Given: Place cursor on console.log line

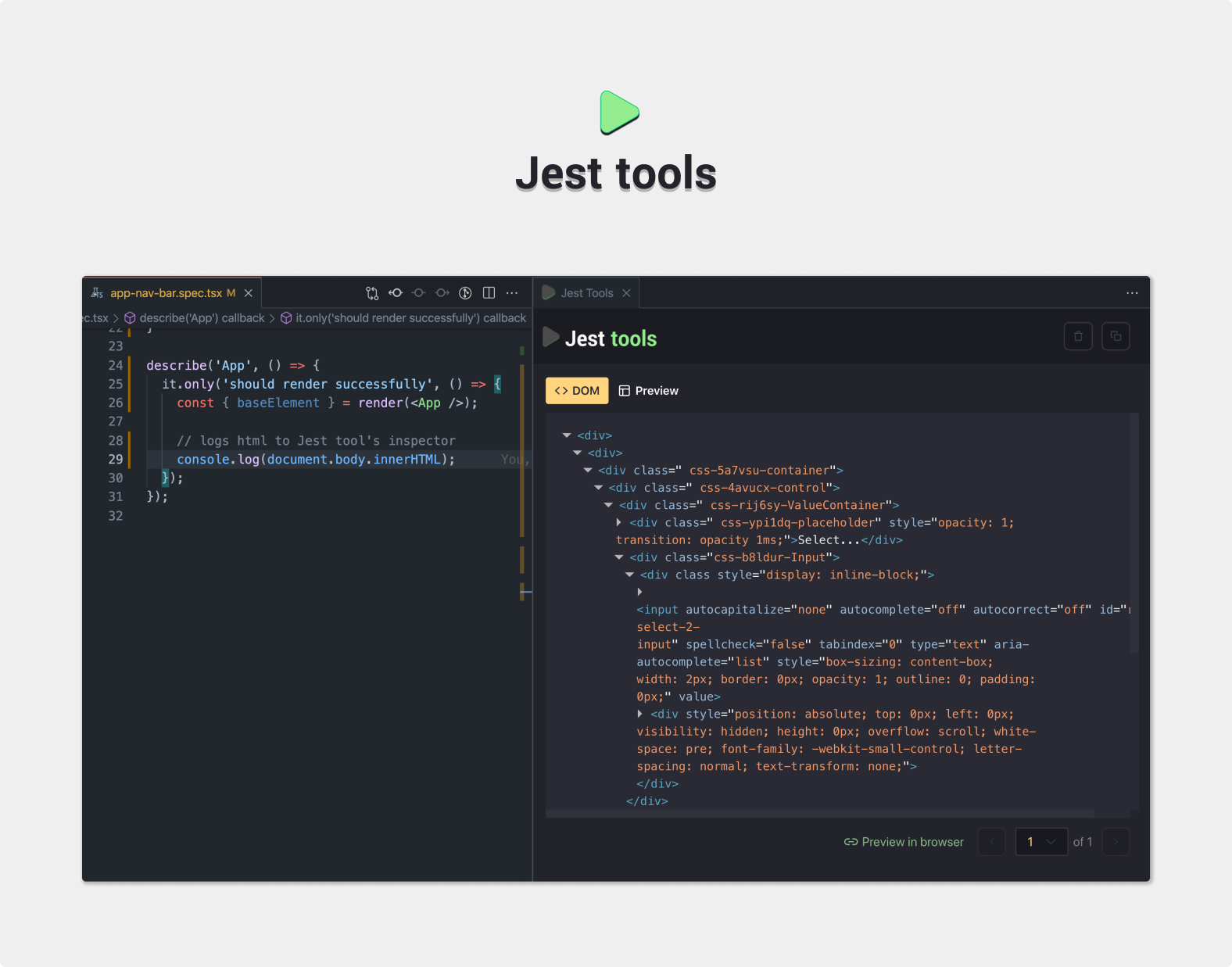Looking at the screenshot, I should [316, 460].
